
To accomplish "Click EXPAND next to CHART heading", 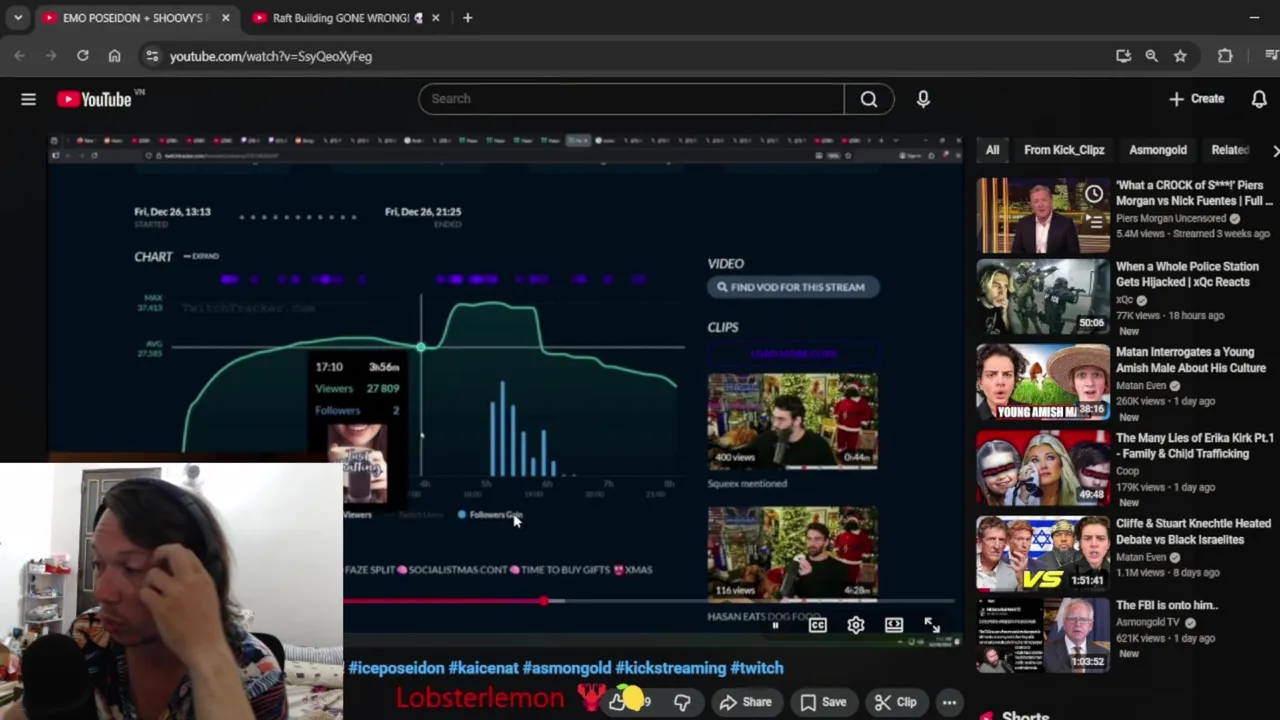I will (201, 256).
